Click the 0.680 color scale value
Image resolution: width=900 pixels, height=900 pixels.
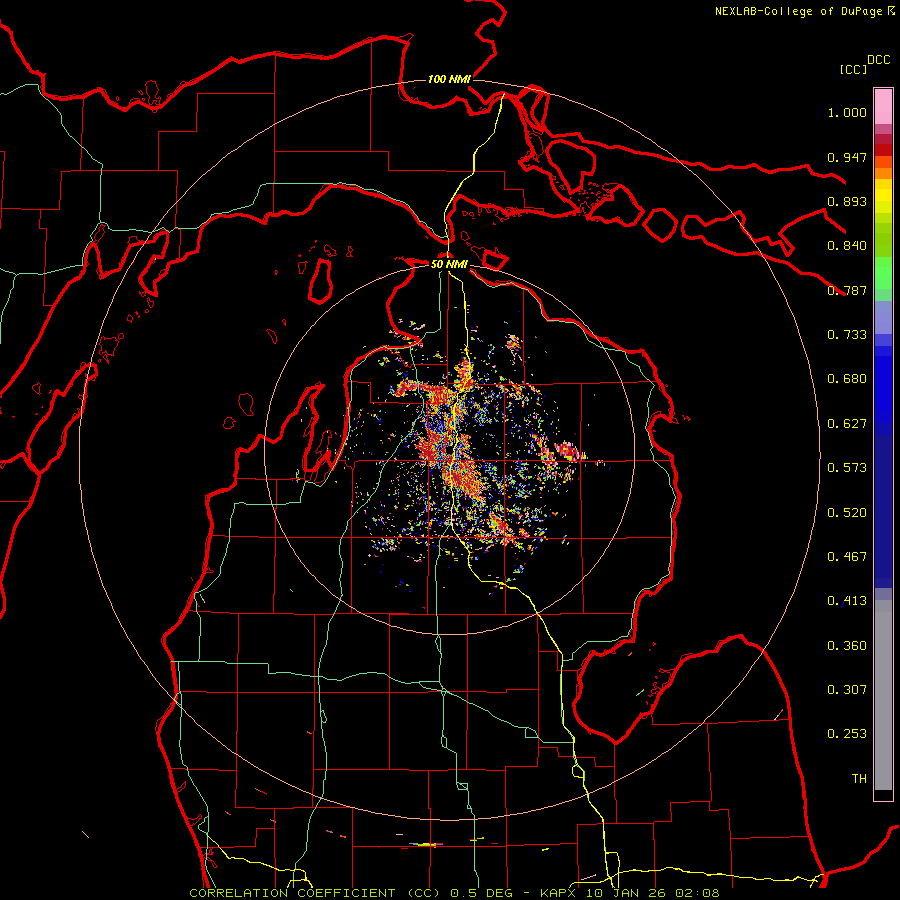(847, 379)
